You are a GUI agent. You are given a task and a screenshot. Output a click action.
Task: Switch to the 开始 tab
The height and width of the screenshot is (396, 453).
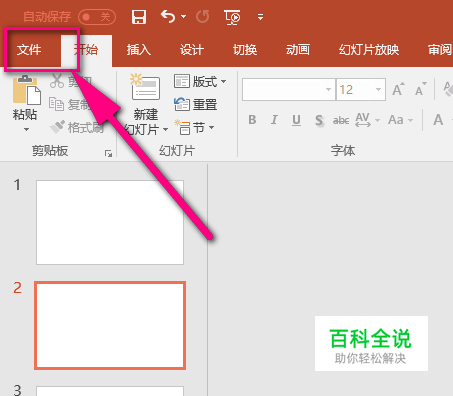tap(86, 50)
